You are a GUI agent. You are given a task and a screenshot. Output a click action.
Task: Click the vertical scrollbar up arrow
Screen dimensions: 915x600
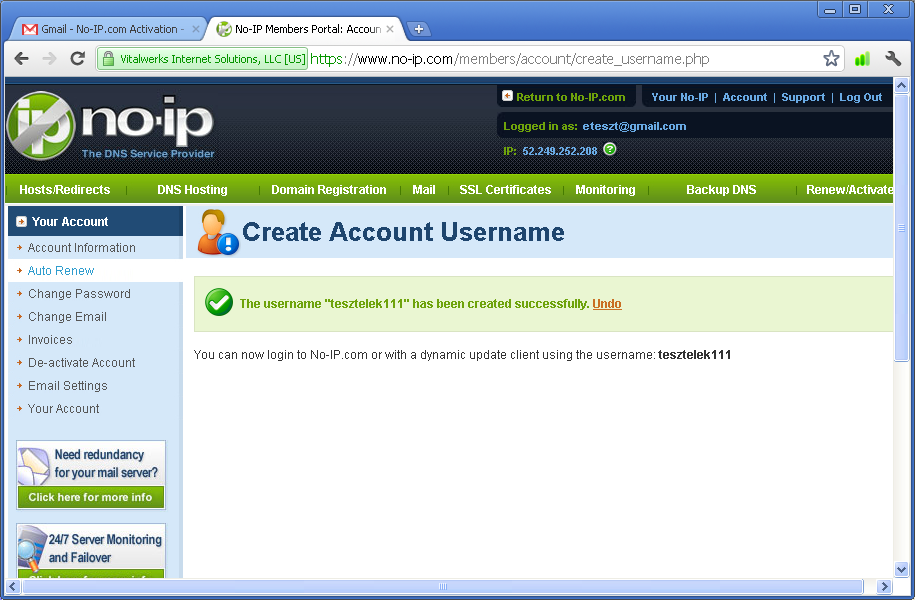click(x=901, y=86)
